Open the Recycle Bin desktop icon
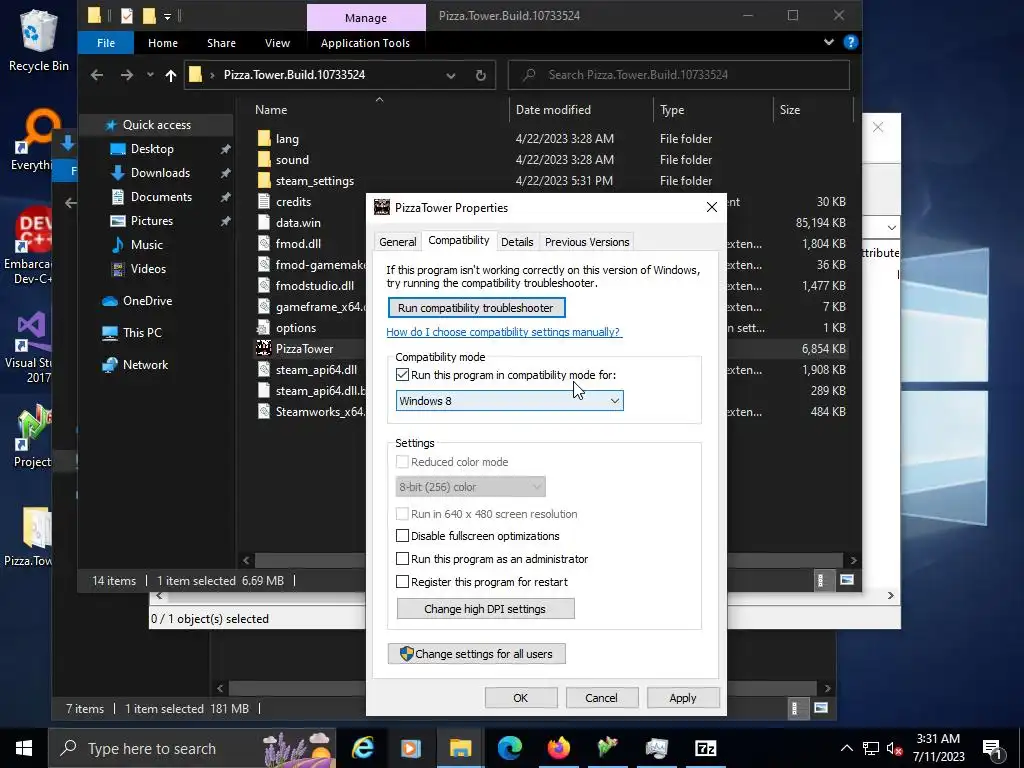 [38, 40]
